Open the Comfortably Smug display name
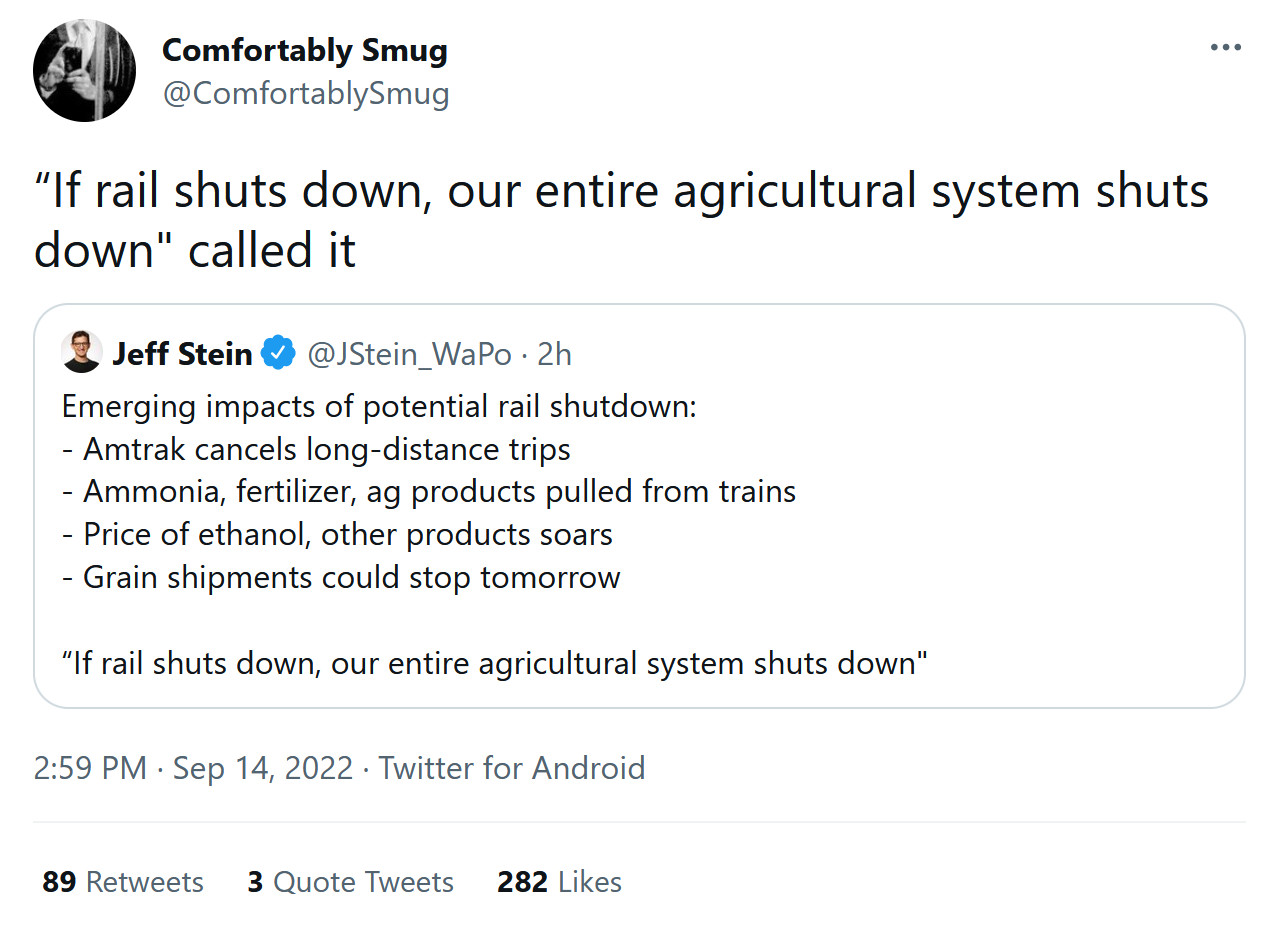1272x928 pixels. pos(304,50)
